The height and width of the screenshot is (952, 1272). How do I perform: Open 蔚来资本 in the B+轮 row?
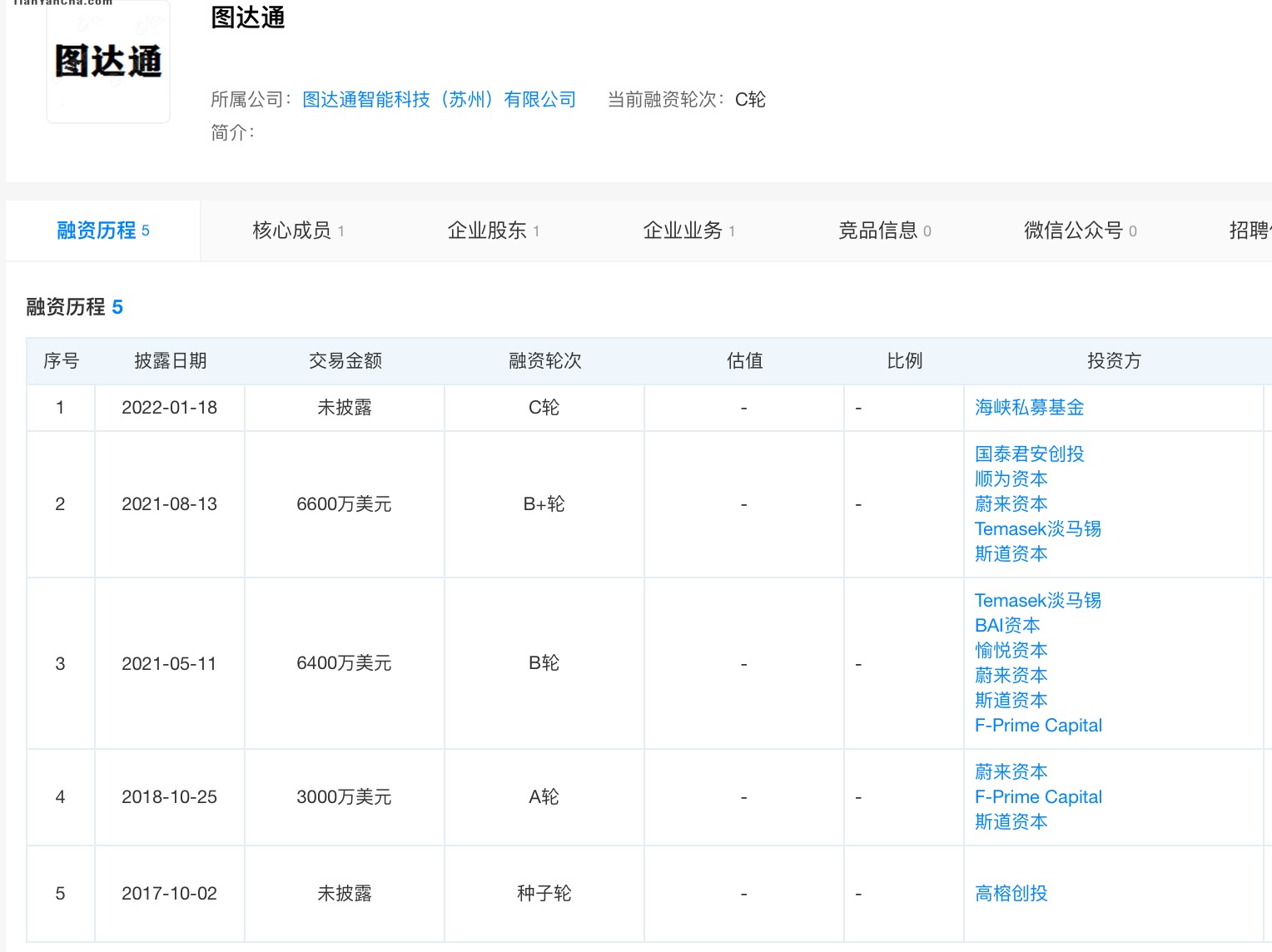[x=1011, y=504]
